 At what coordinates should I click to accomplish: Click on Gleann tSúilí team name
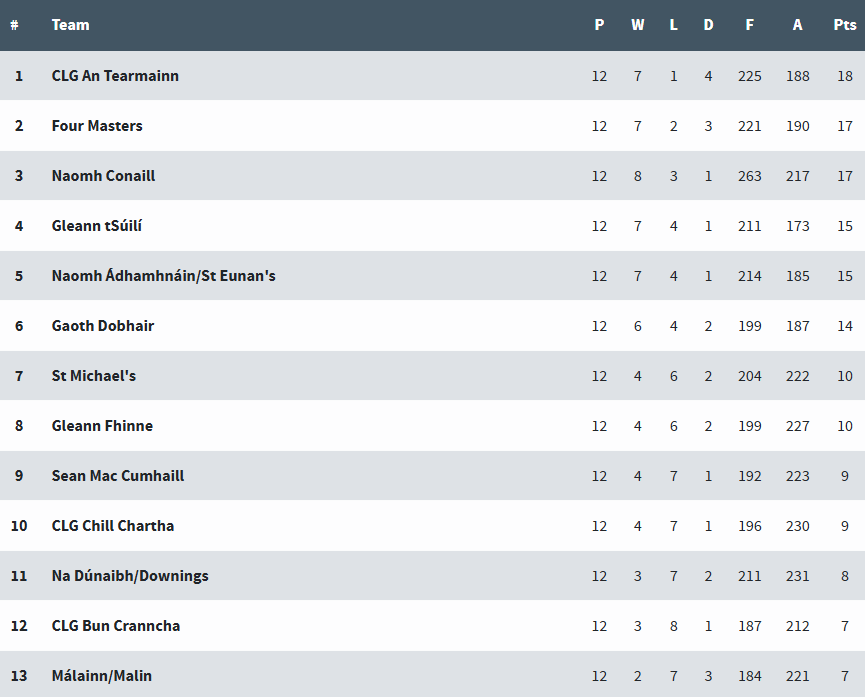(97, 226)
